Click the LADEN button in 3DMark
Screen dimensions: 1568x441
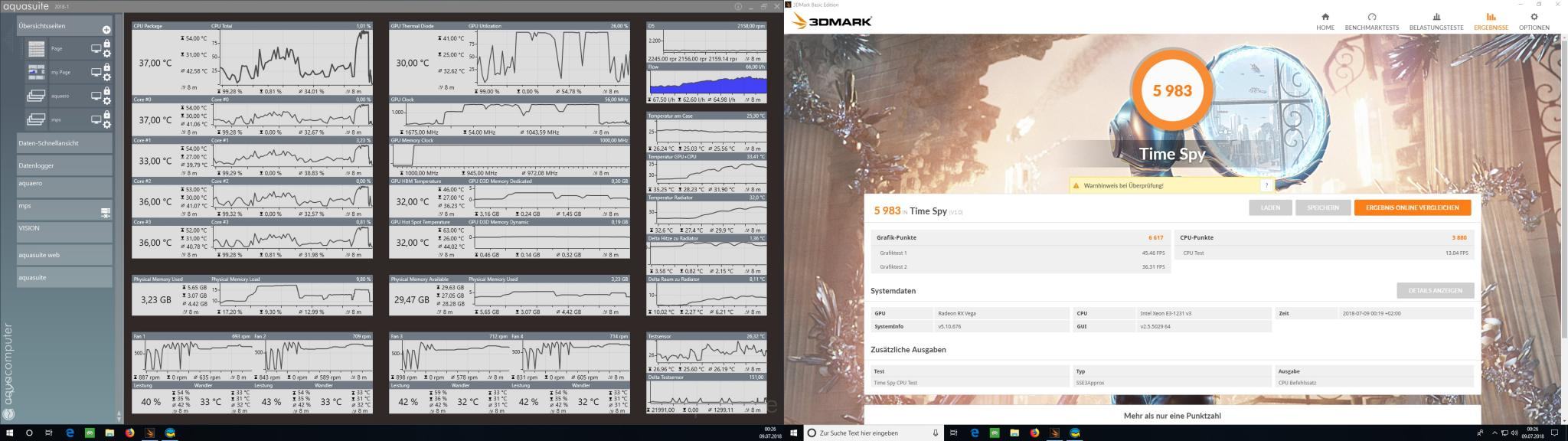[1270, 207]
